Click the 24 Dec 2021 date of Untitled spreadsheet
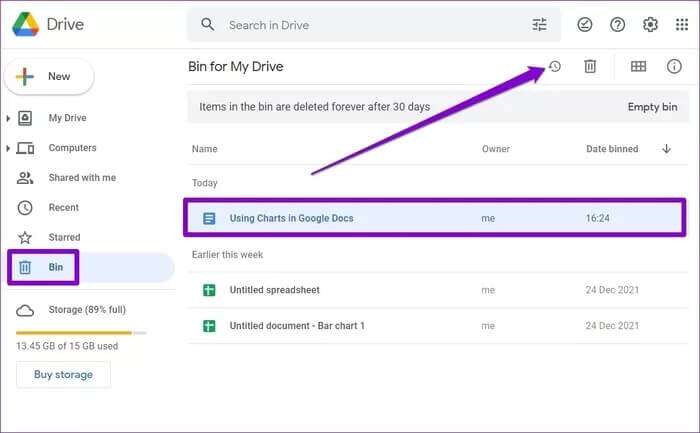Screen dimensions: 700x433 click(x=612, y=290)
